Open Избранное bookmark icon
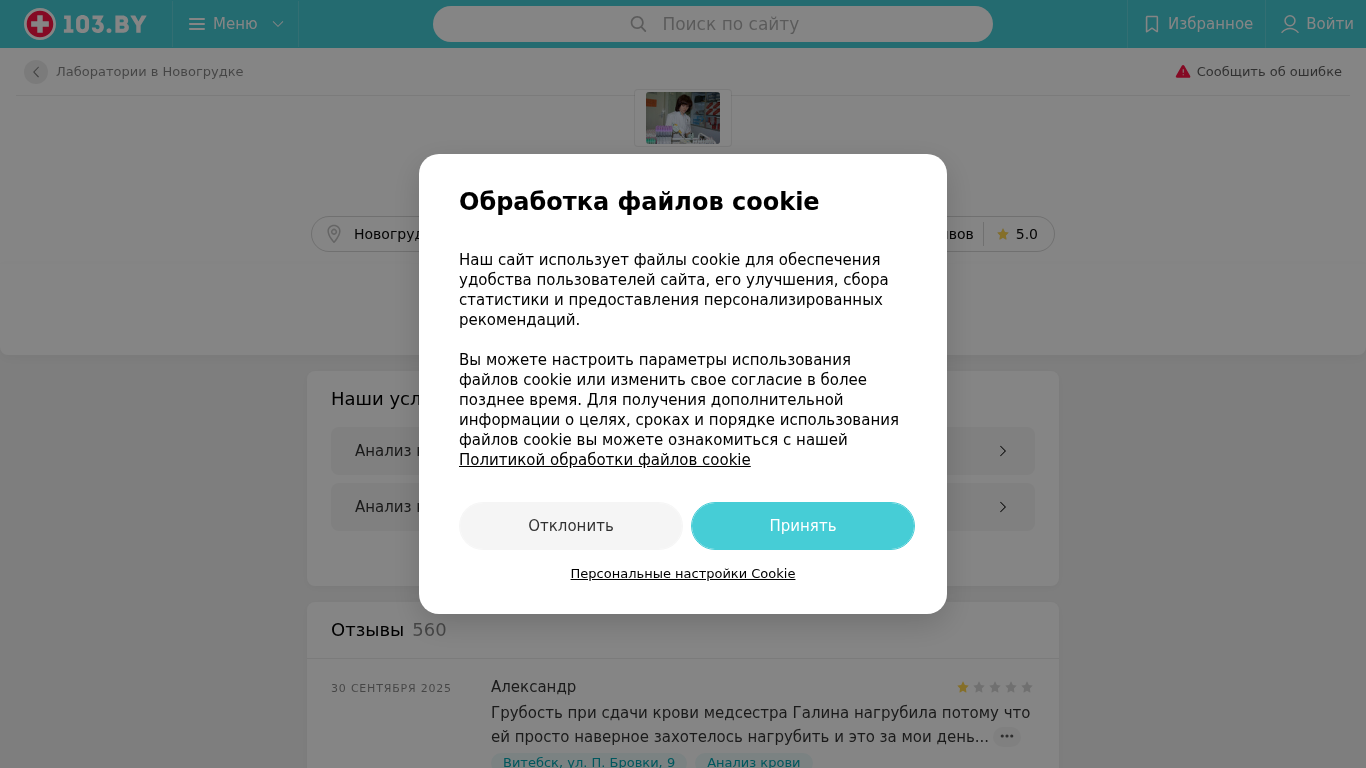The width and height of the screenshot is (1366, 768). click(x=1152, y=24)
